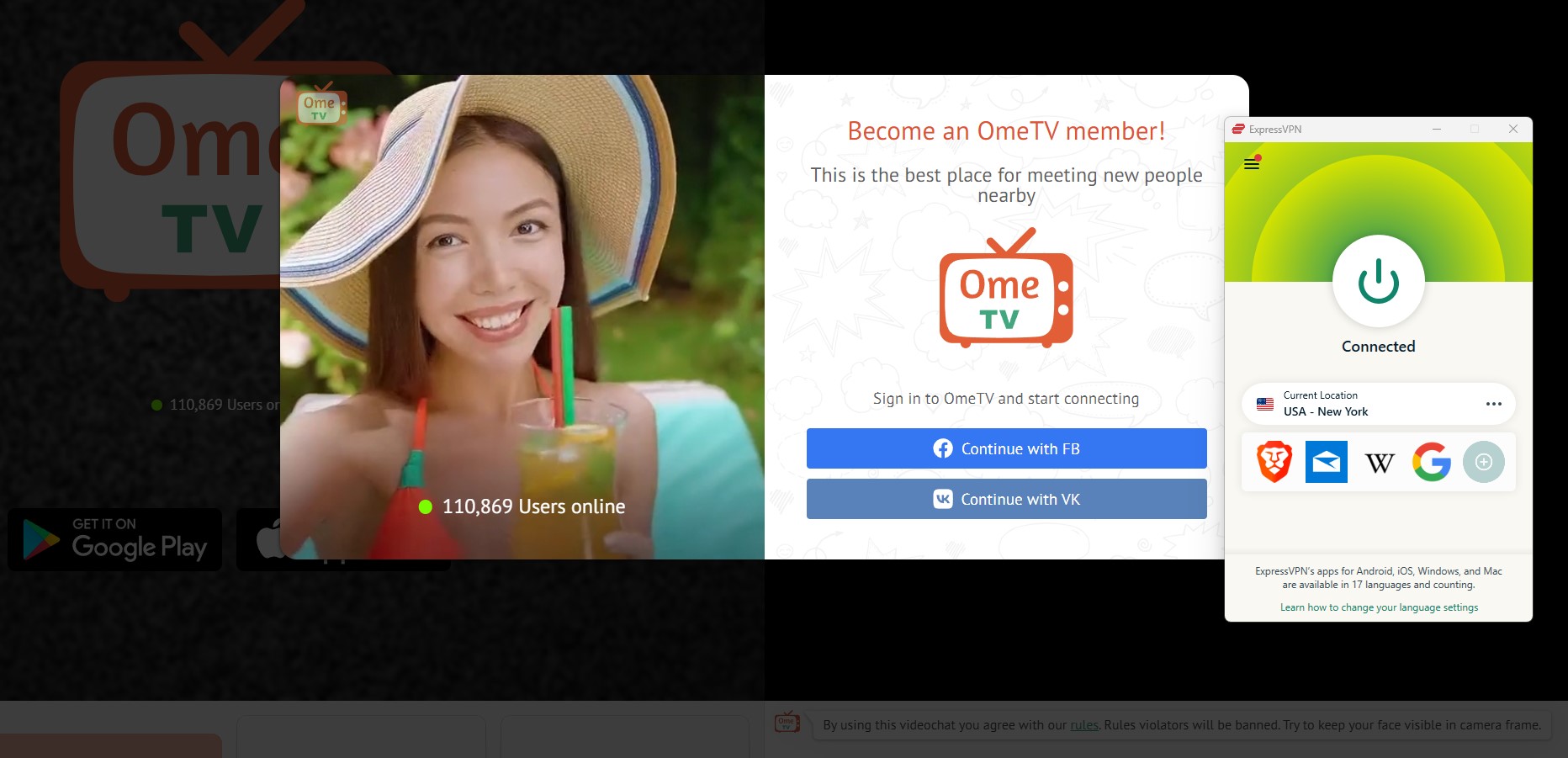Image resolution: width=1568 pixels, height=758 pixels.
Task: Open the rules link in the agreement notice
Action: pyautogui.click(x=1083, y=724)
